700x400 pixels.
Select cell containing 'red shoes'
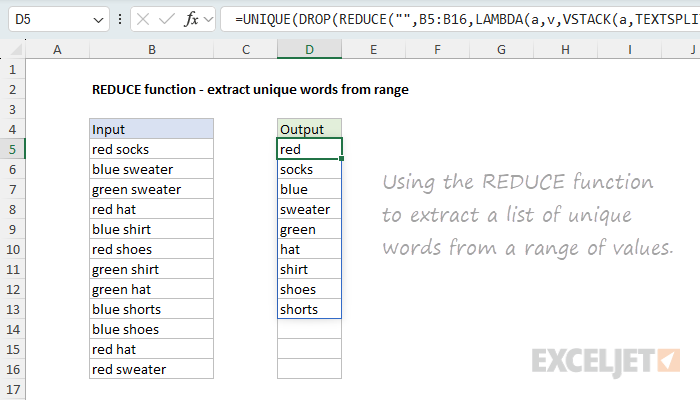152,249
